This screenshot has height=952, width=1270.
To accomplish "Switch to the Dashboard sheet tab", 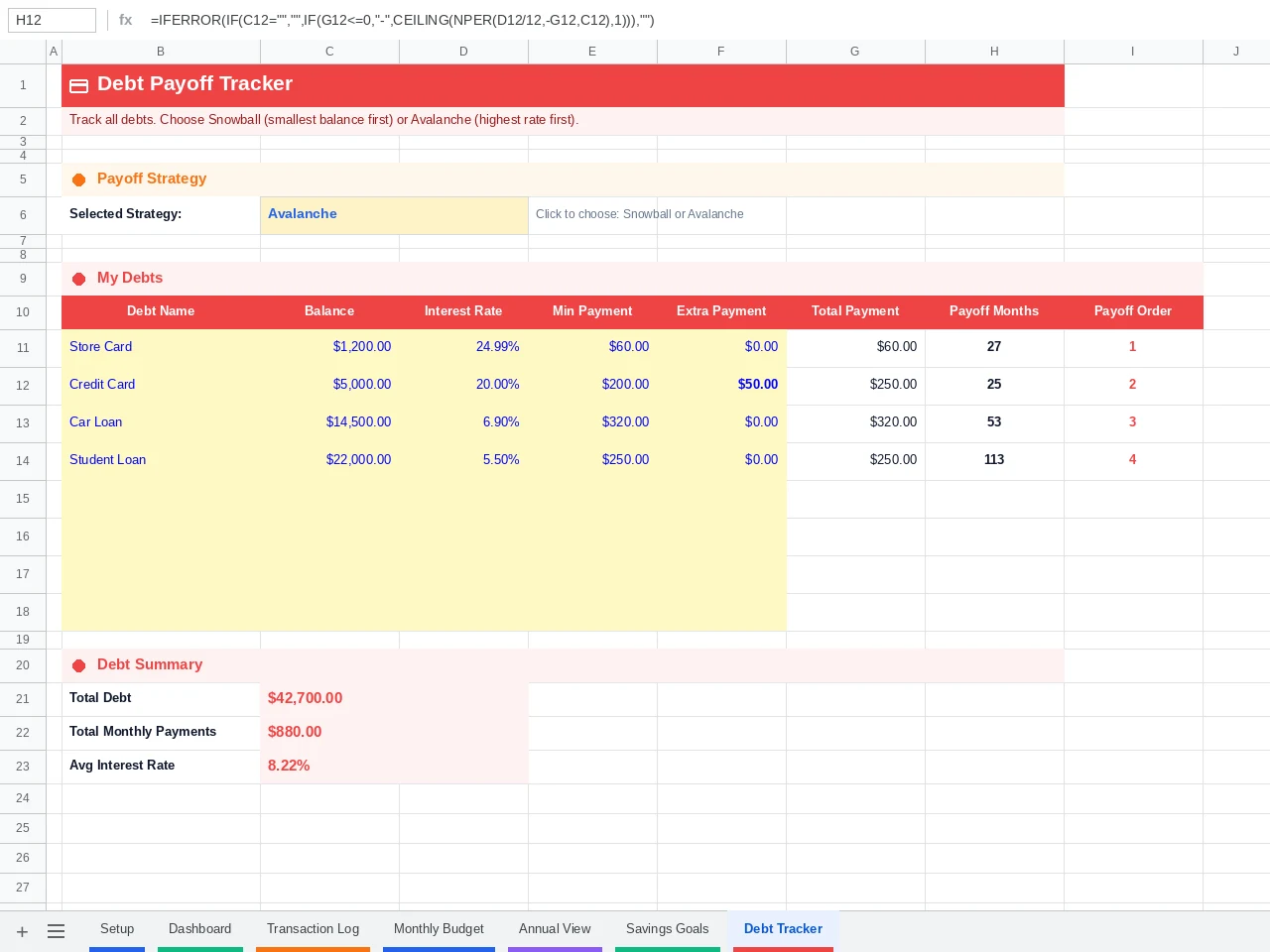I will (x=199, y=929).
